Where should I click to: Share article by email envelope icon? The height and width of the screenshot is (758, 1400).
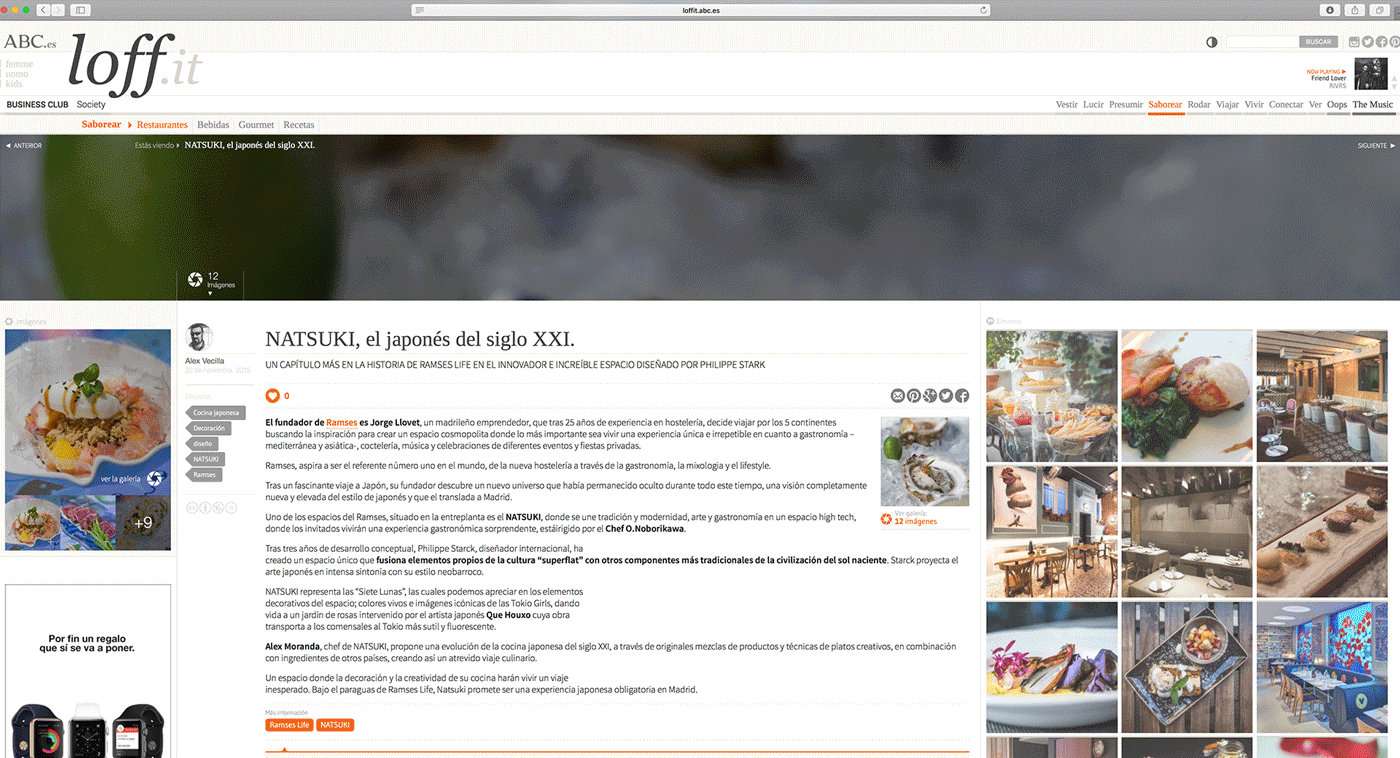(x=897, y=396)
